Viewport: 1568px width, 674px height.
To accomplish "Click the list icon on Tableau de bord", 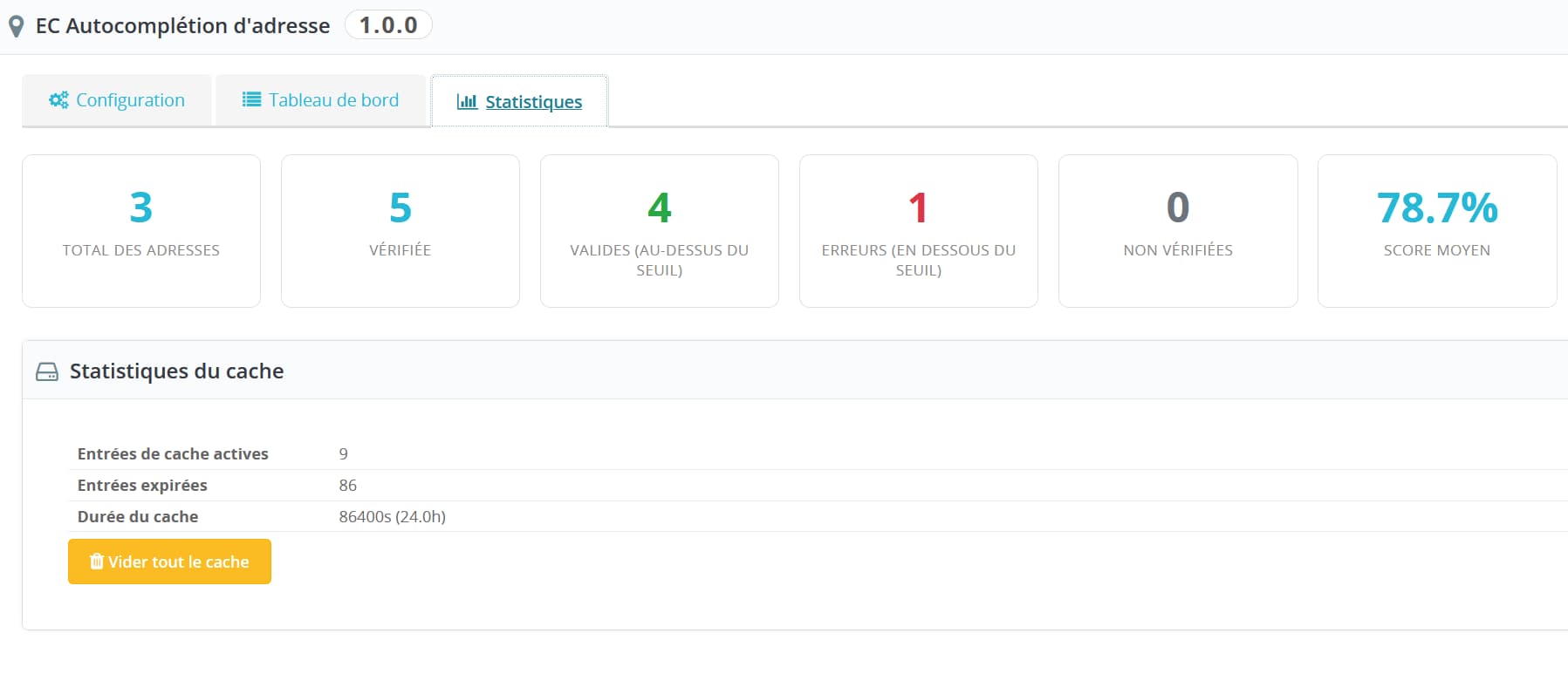I will 251,100.
